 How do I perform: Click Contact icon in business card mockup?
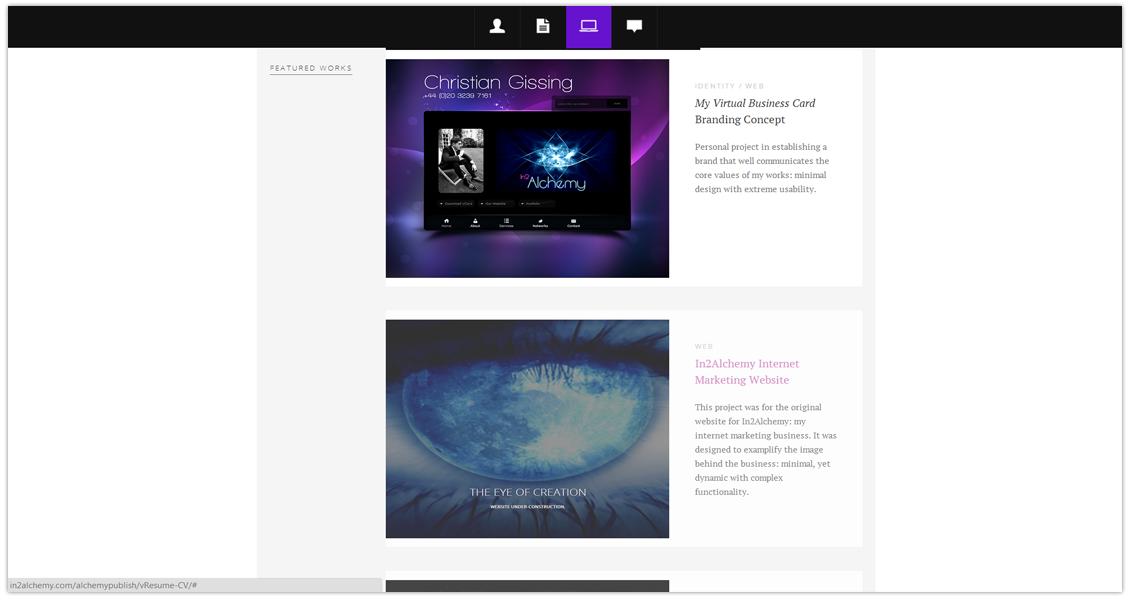click(x=574, y=222)
